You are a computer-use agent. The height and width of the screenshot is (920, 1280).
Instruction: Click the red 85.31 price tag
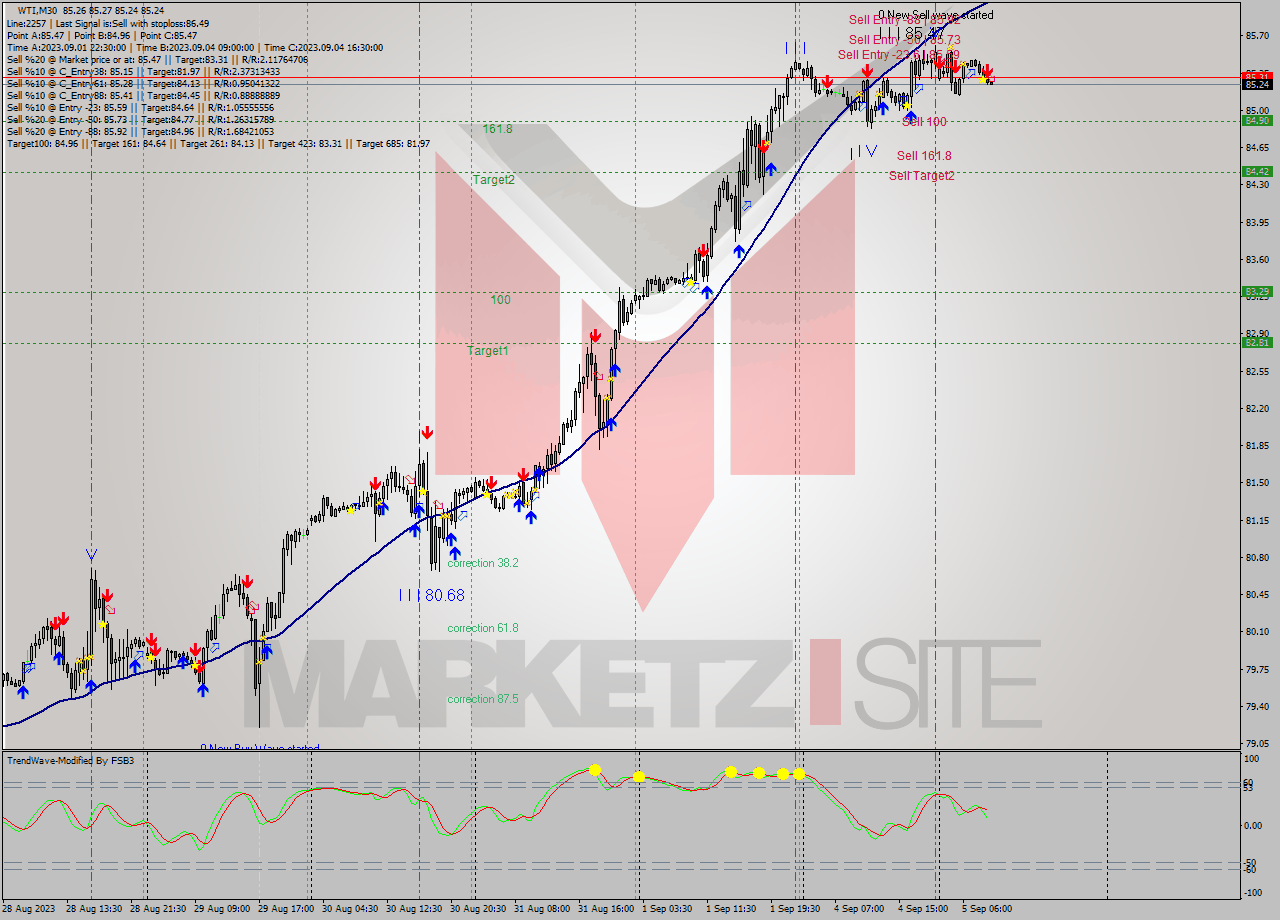tap(1256, 76)
